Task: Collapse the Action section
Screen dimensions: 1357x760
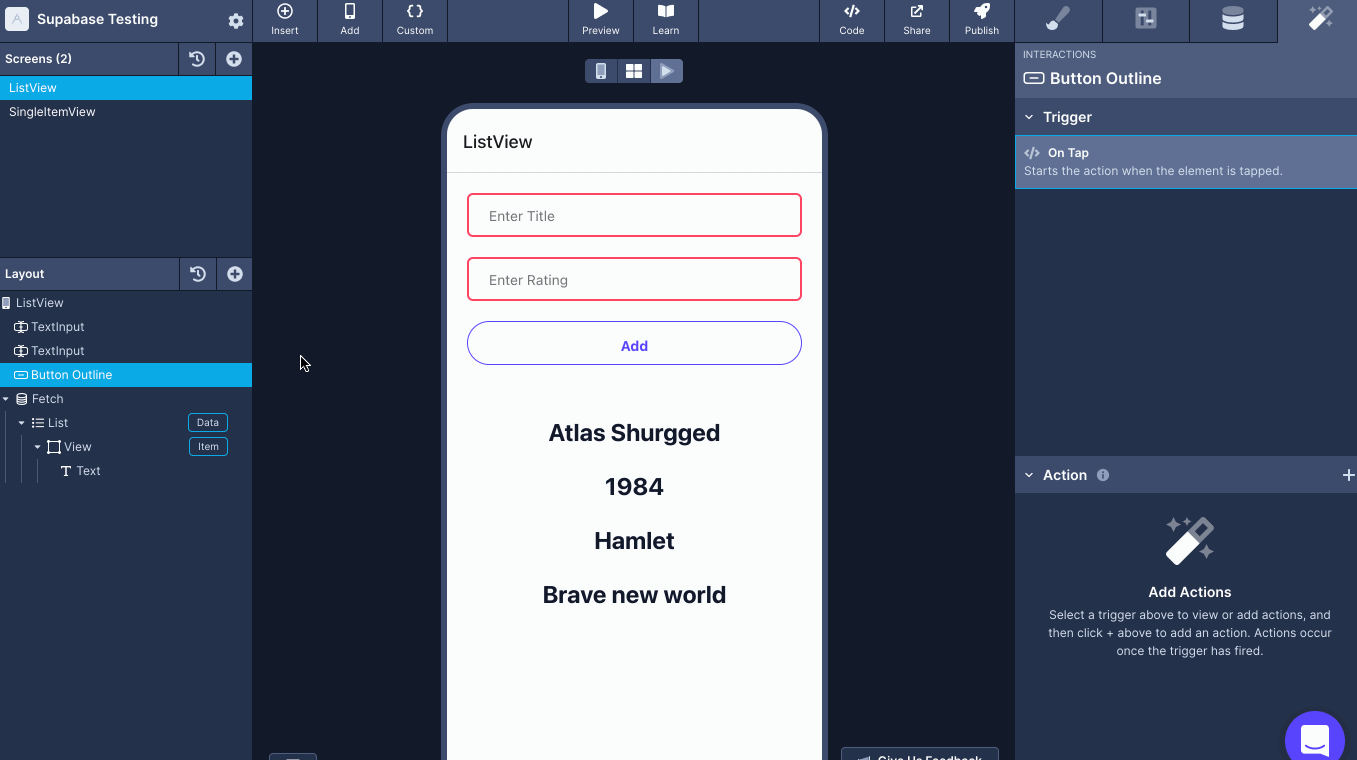Action: point(1029,475)
